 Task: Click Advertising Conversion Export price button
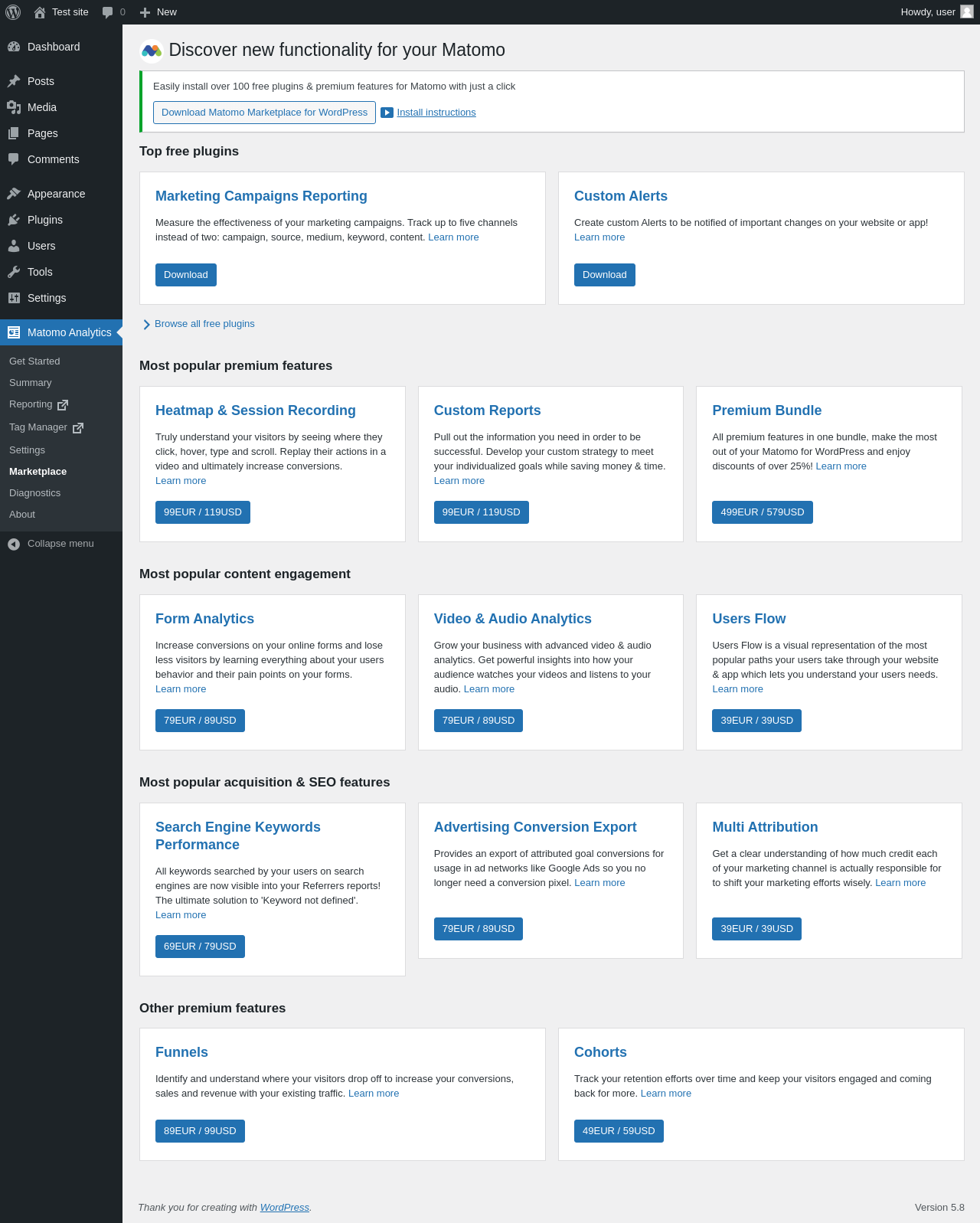(x=479, y=929)
